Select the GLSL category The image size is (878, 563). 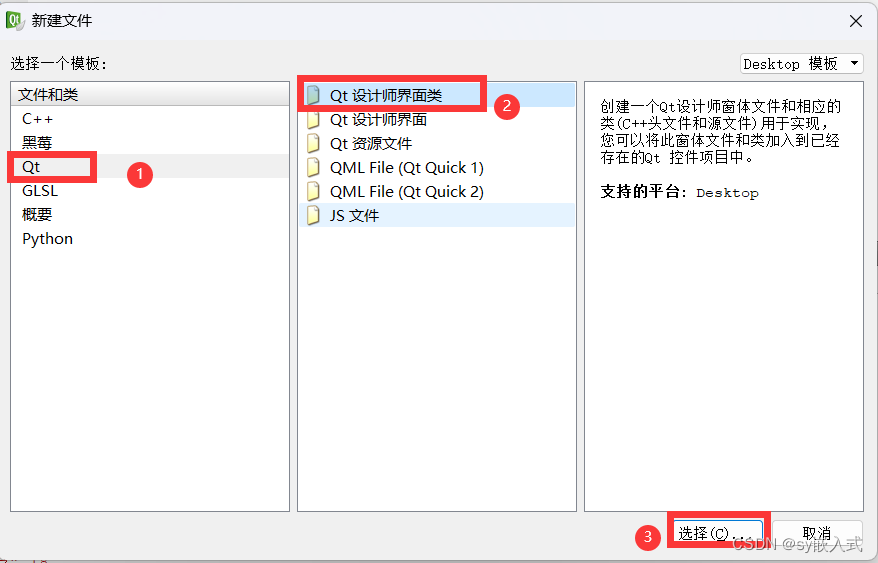(150, 190)
